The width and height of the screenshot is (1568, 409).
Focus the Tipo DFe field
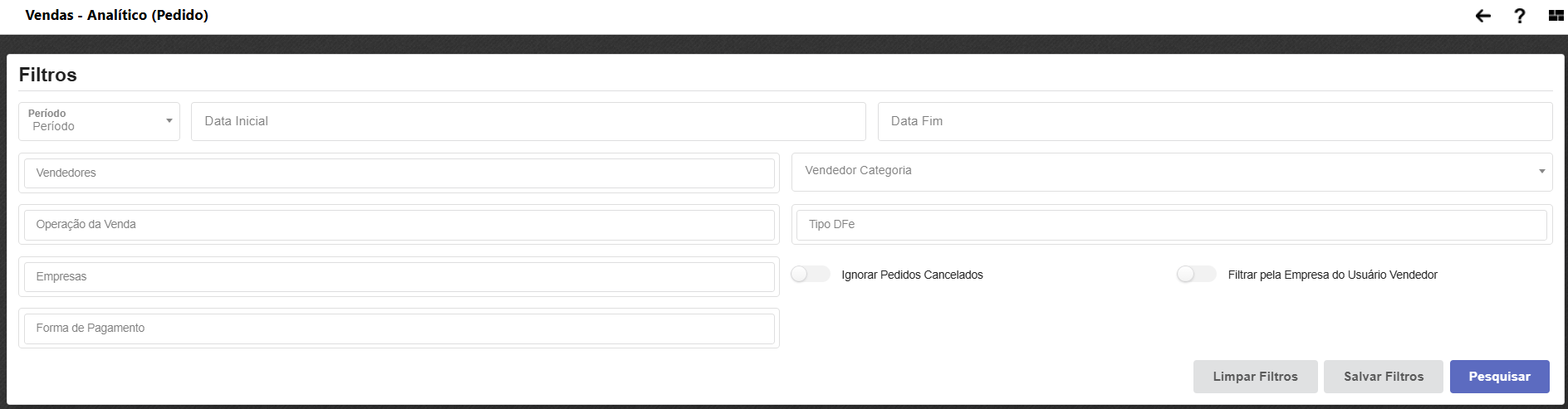pyautogui.click(x=1171, y=225)
